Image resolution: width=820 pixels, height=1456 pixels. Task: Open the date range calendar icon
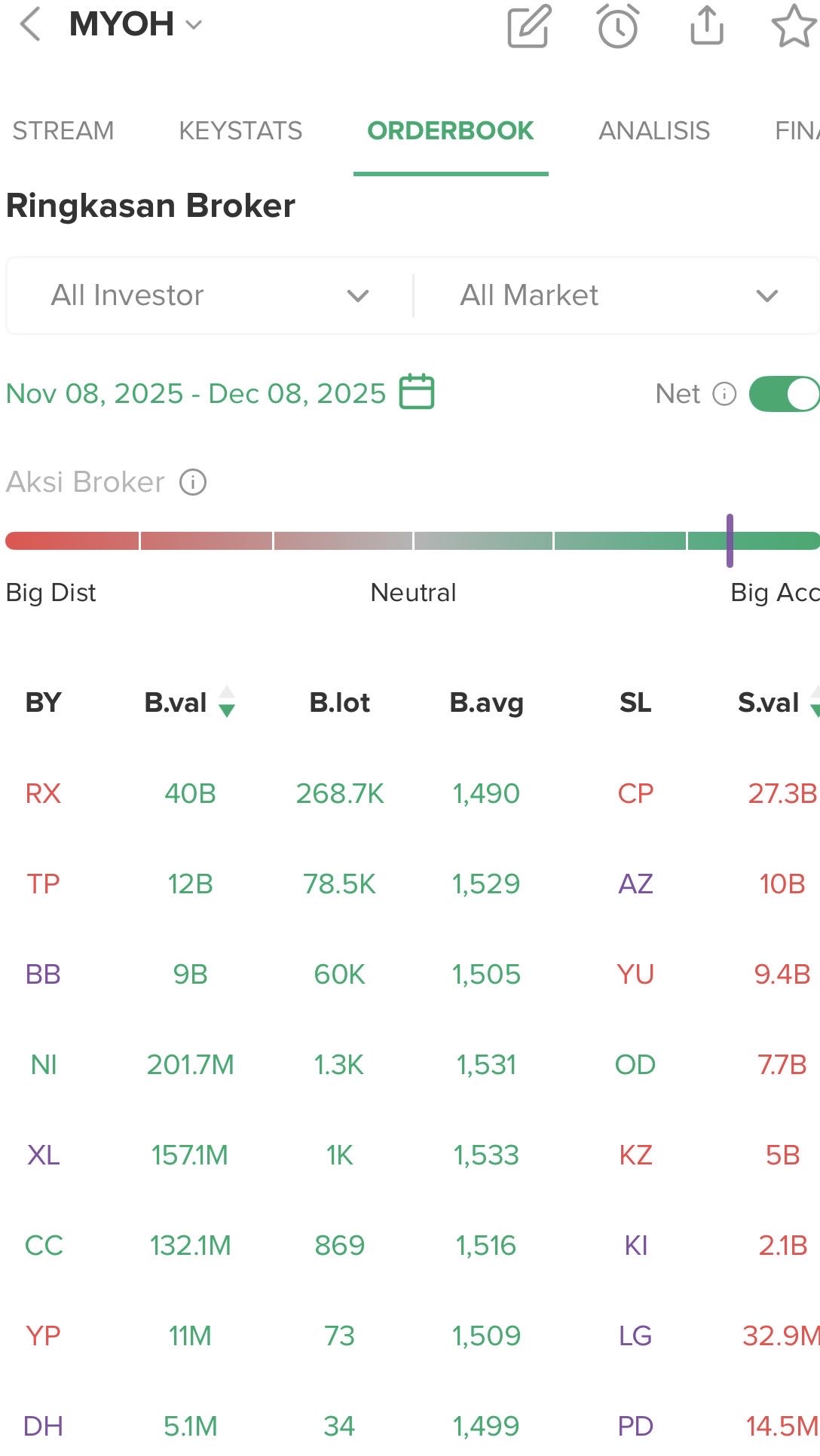pyautogui.click(x=417, y=392)
